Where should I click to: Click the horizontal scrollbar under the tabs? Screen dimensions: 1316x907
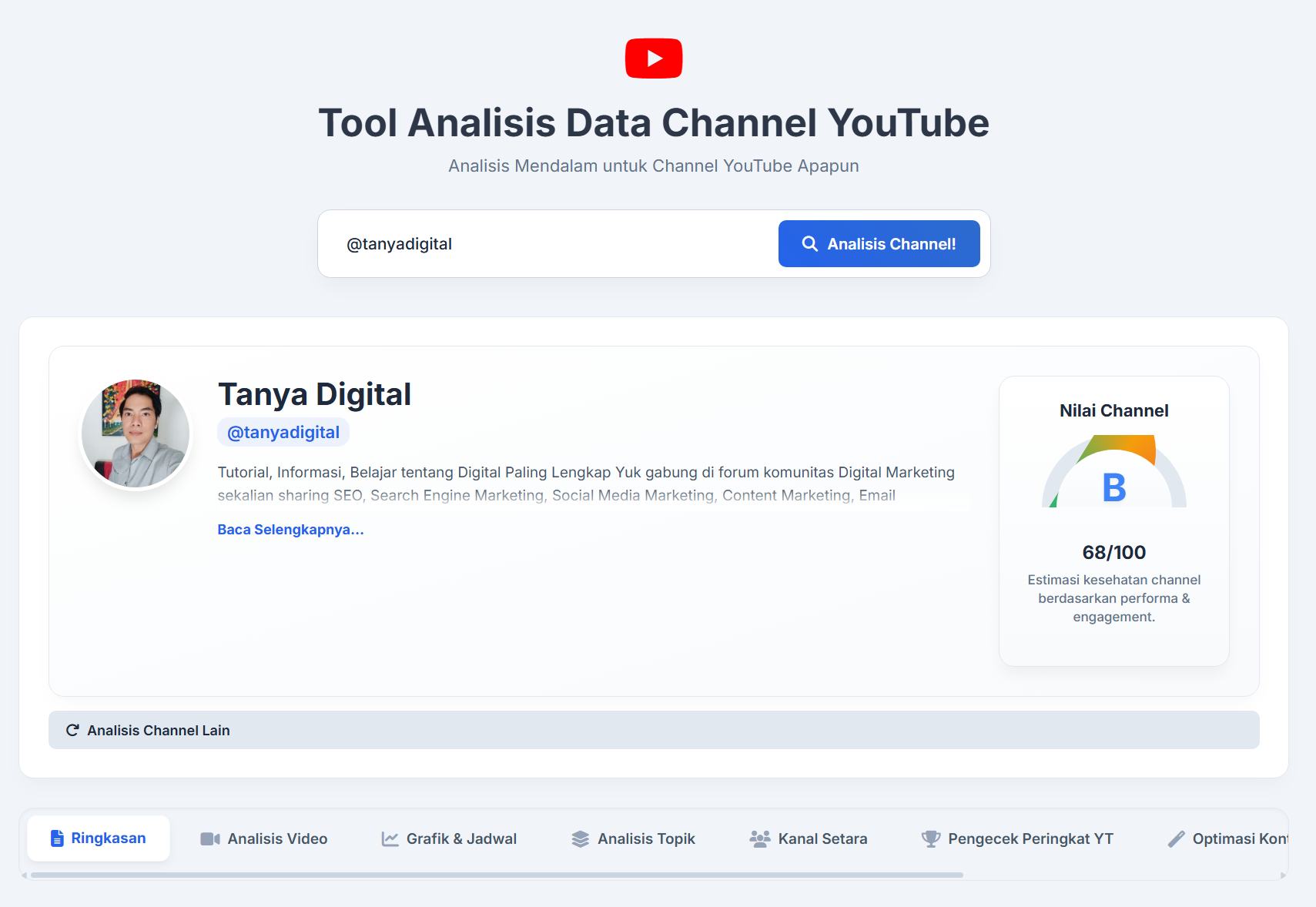point(497,875)
